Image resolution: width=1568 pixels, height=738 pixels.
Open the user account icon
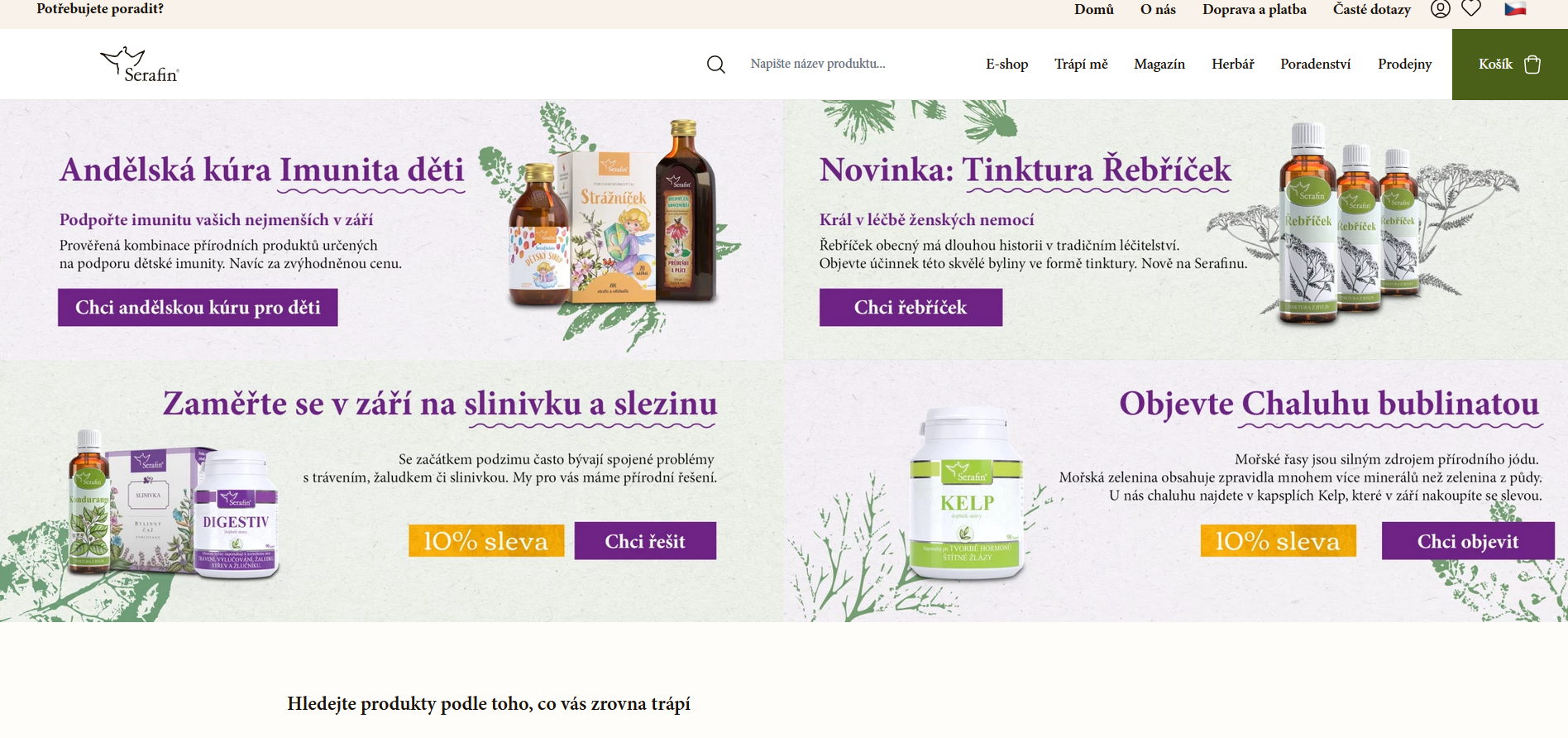[1441, 9]
